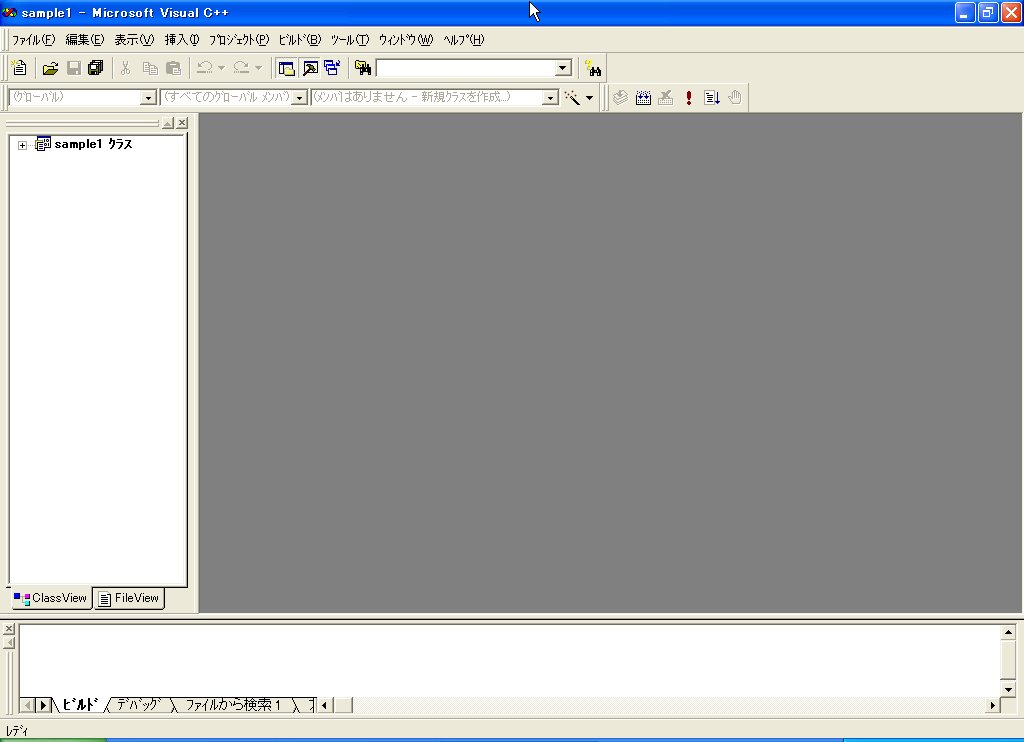Close the workspace panel
This screenshot has width=1024, height=742.
tap(182, 123)
